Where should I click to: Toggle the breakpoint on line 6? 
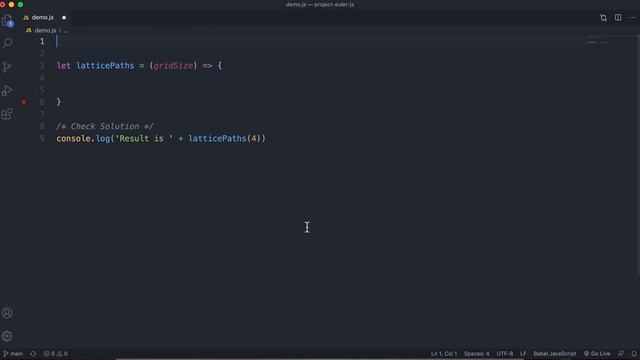[x=24, y=102]
